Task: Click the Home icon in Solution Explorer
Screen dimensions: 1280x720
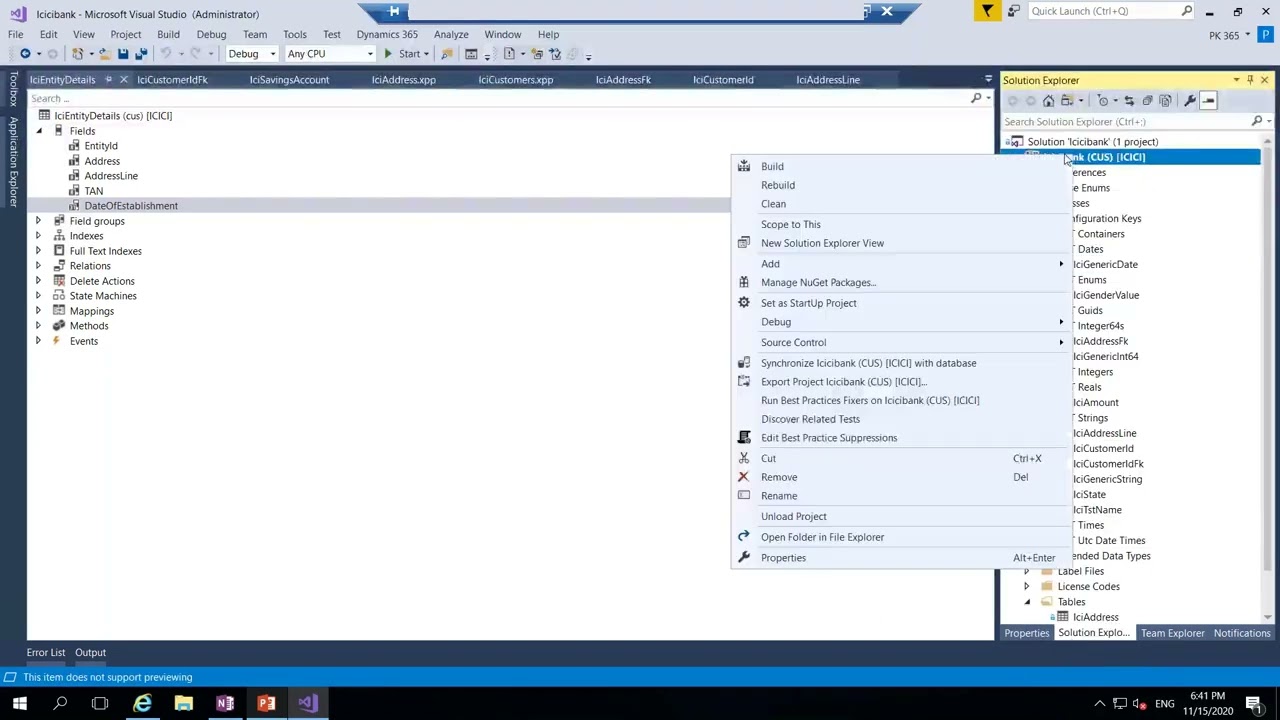Action: [x=1048, y=101]
